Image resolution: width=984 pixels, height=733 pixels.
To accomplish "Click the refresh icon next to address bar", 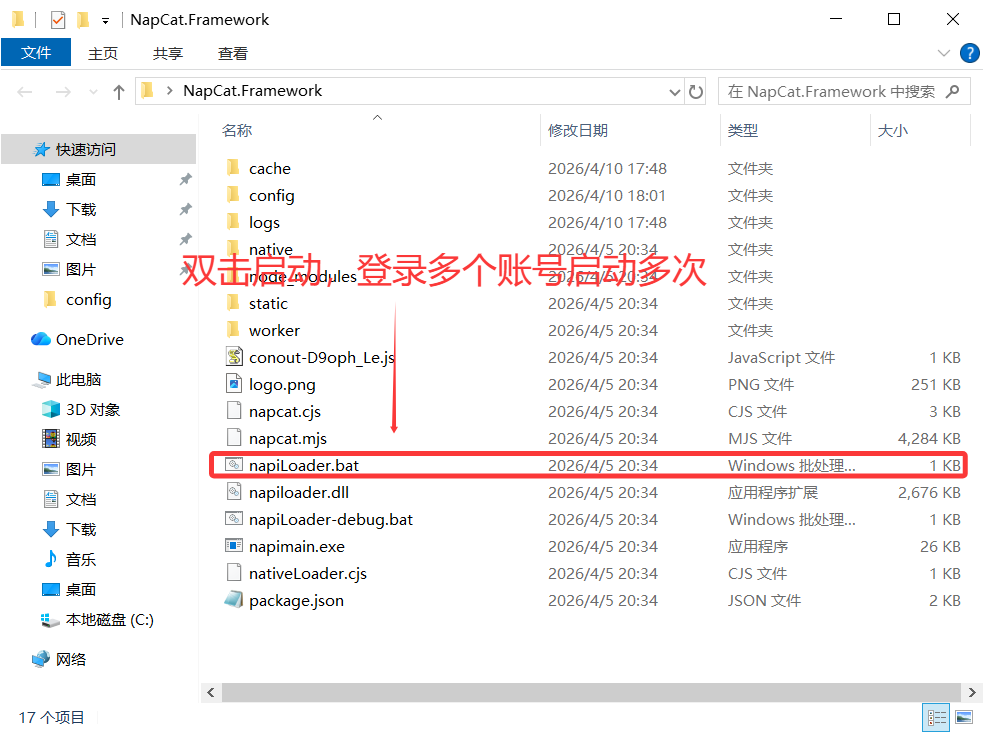I will [x=696, y=90].
